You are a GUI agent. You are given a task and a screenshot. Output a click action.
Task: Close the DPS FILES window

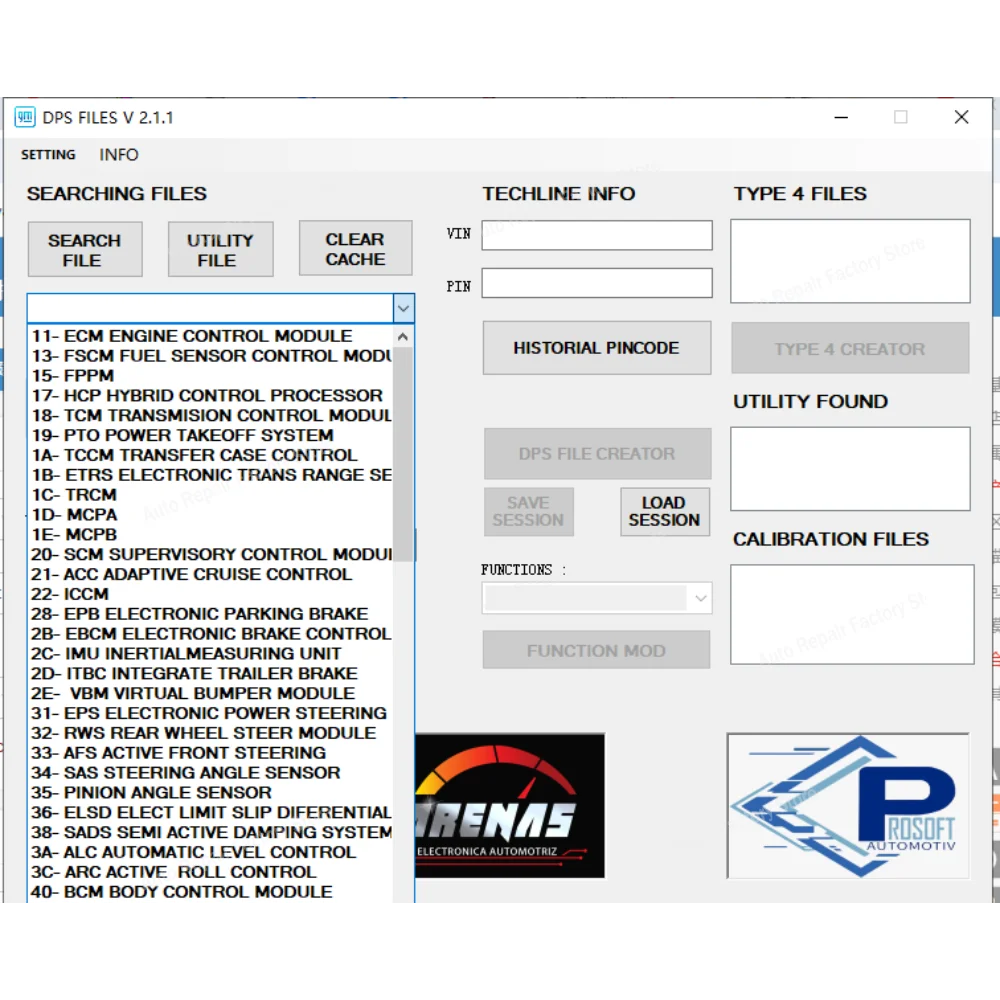point(961,117)
